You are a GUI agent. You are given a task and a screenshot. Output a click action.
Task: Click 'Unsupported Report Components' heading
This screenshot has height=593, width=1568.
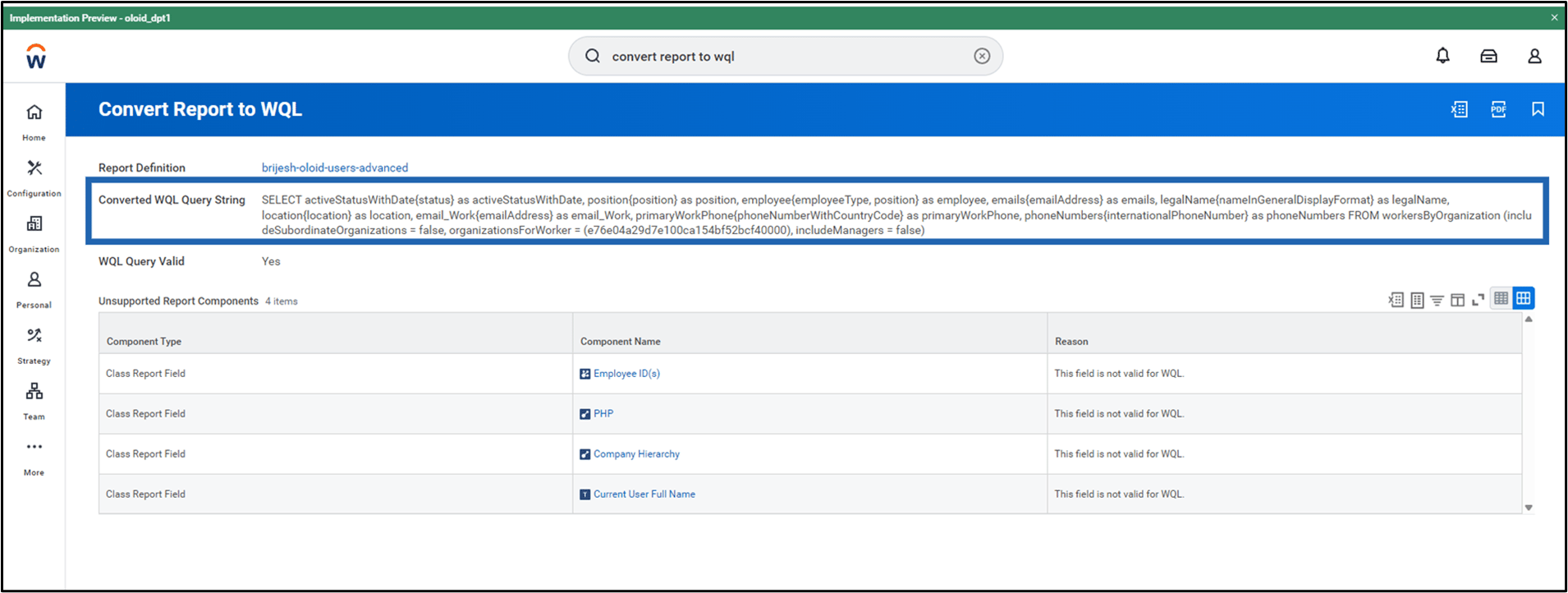[178, 301]
